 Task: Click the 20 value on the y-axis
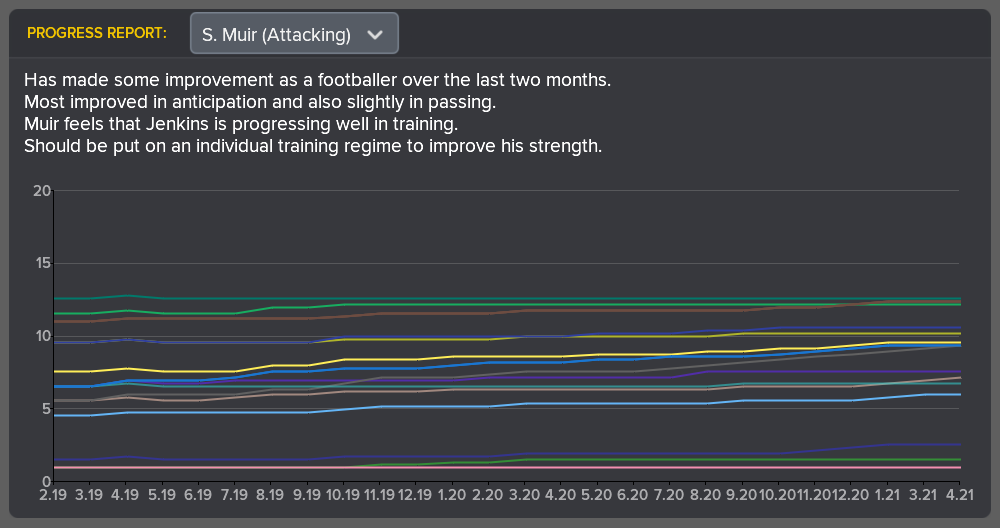pos(41,191)
